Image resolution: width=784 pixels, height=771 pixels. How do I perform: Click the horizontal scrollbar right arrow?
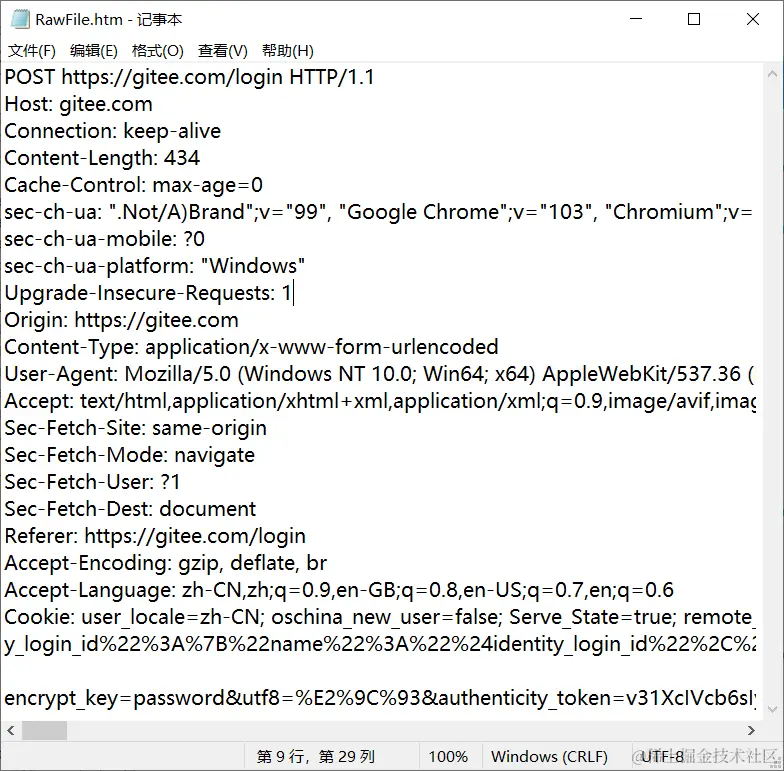click(751, 730)
